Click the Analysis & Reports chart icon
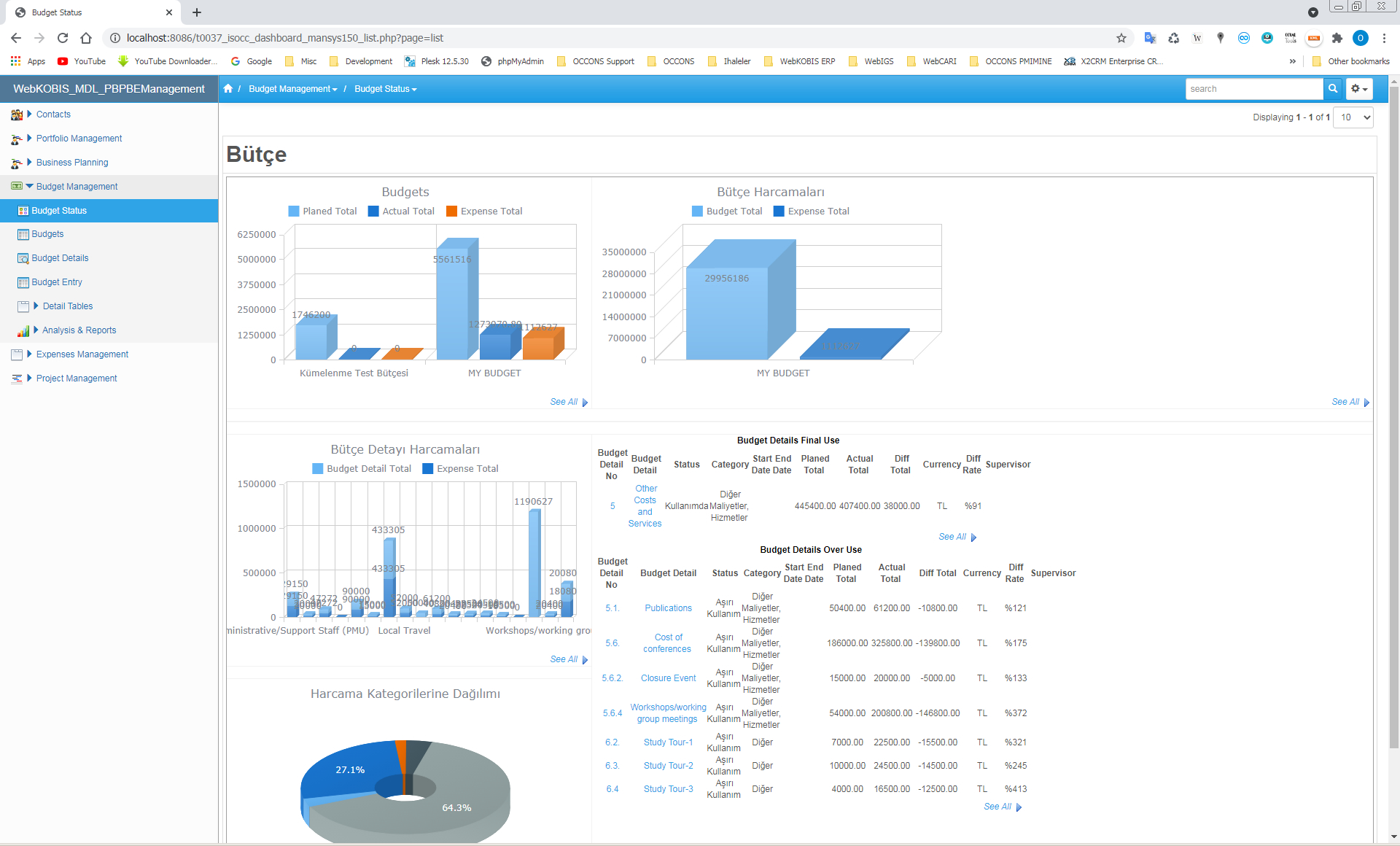 23,330
